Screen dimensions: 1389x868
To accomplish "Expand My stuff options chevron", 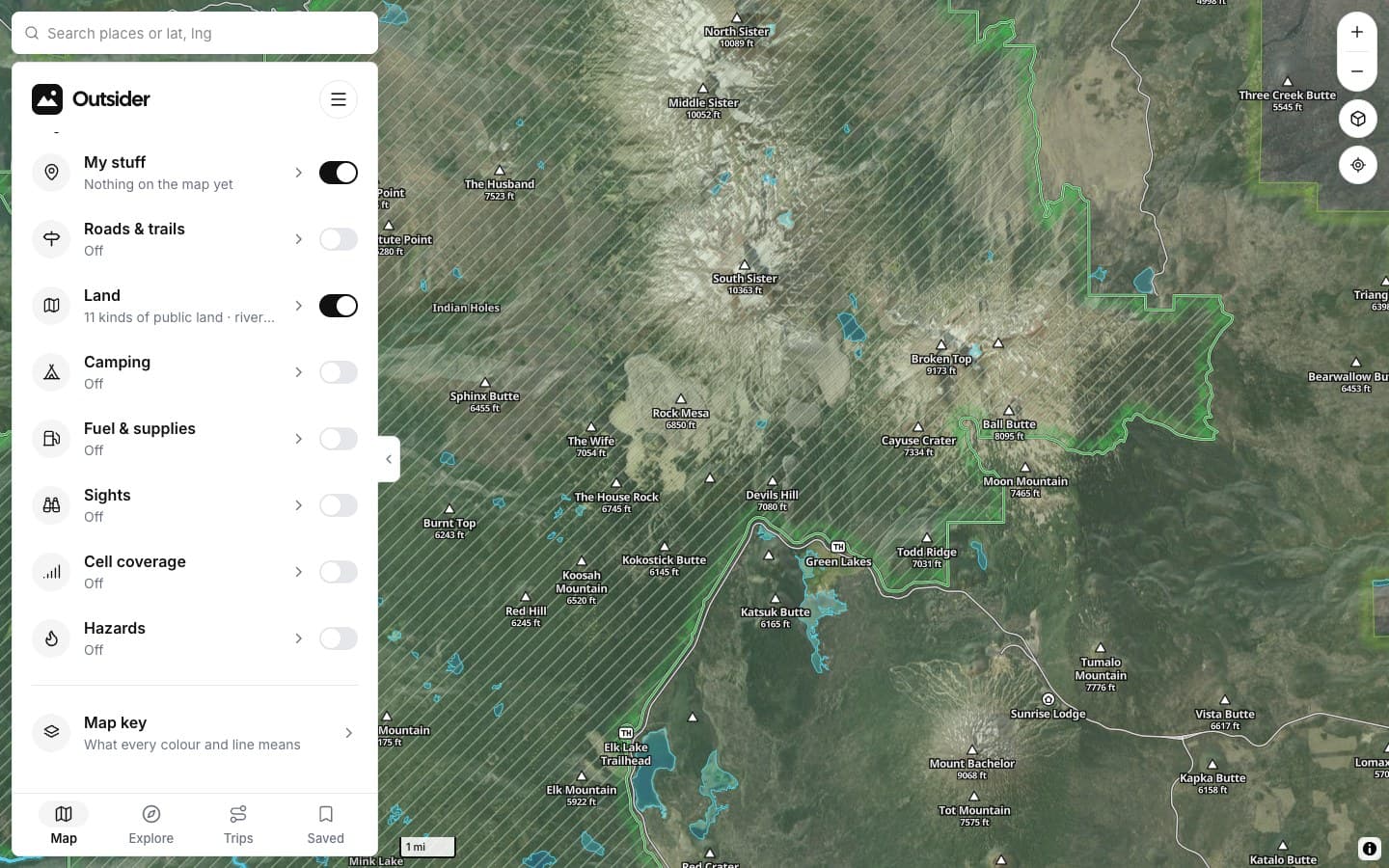I will 298,173.
